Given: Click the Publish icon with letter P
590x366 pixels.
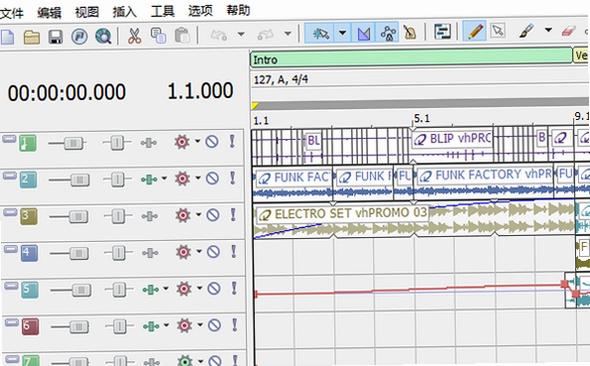Looking at the screenshot, I should click(x=79, y=36).
